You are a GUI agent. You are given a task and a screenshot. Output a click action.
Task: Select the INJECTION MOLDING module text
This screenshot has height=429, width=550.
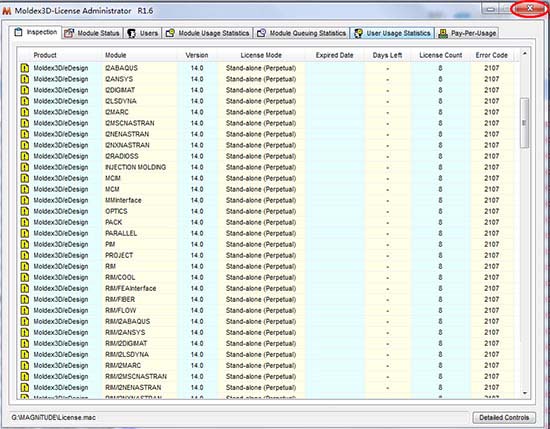point(135,167)
